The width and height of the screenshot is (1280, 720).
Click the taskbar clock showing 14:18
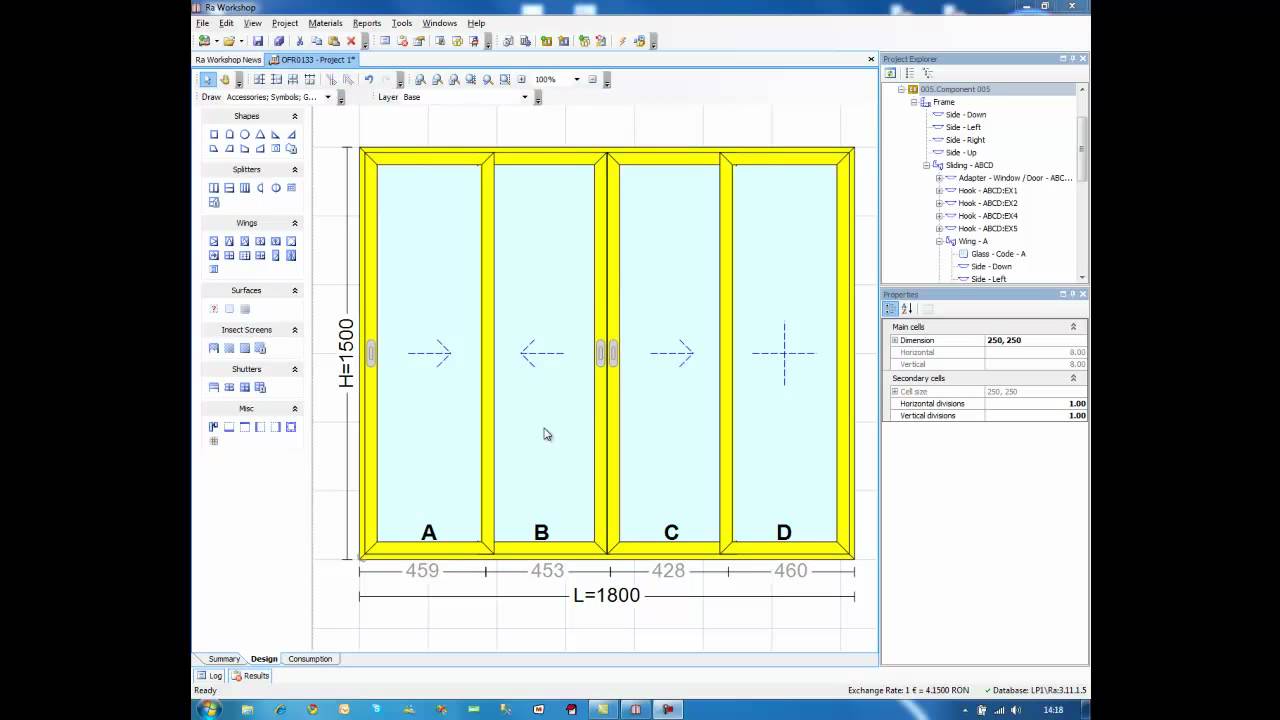pyautogui.click(x=1053, y=710)
